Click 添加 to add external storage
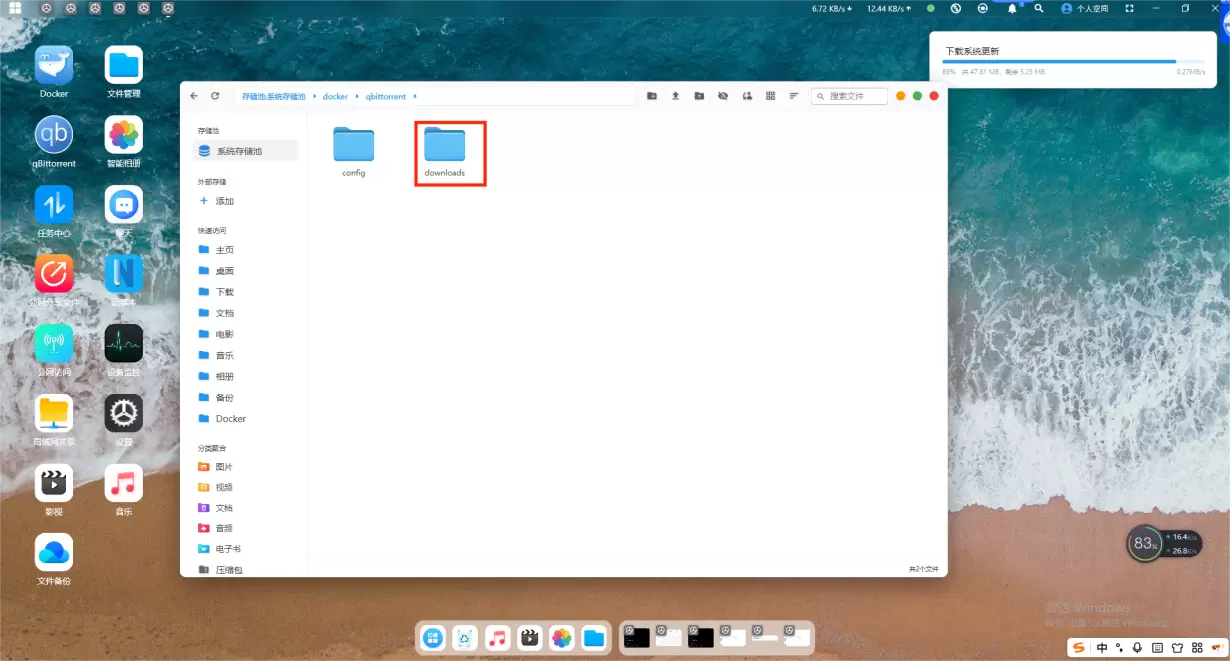Viewport: 1230px width, 661px height. [x=224, y=201]
